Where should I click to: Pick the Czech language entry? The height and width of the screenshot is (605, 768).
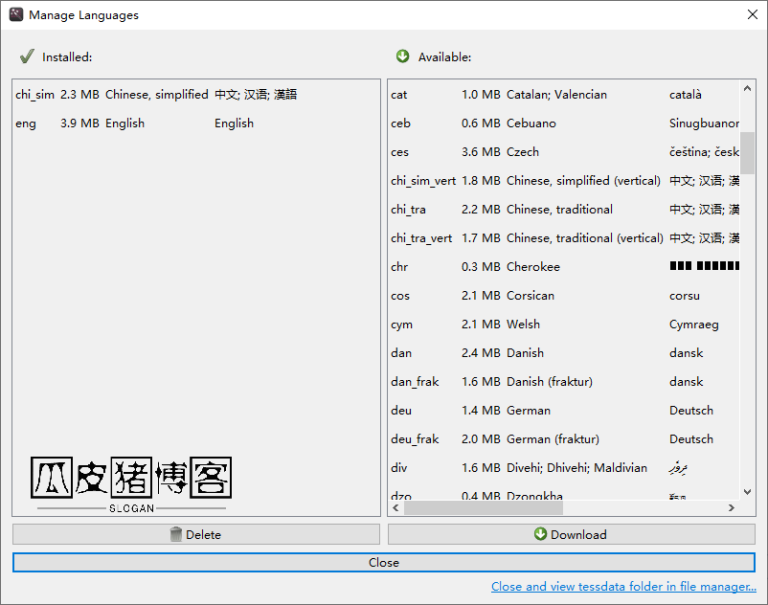click(522, 152)
